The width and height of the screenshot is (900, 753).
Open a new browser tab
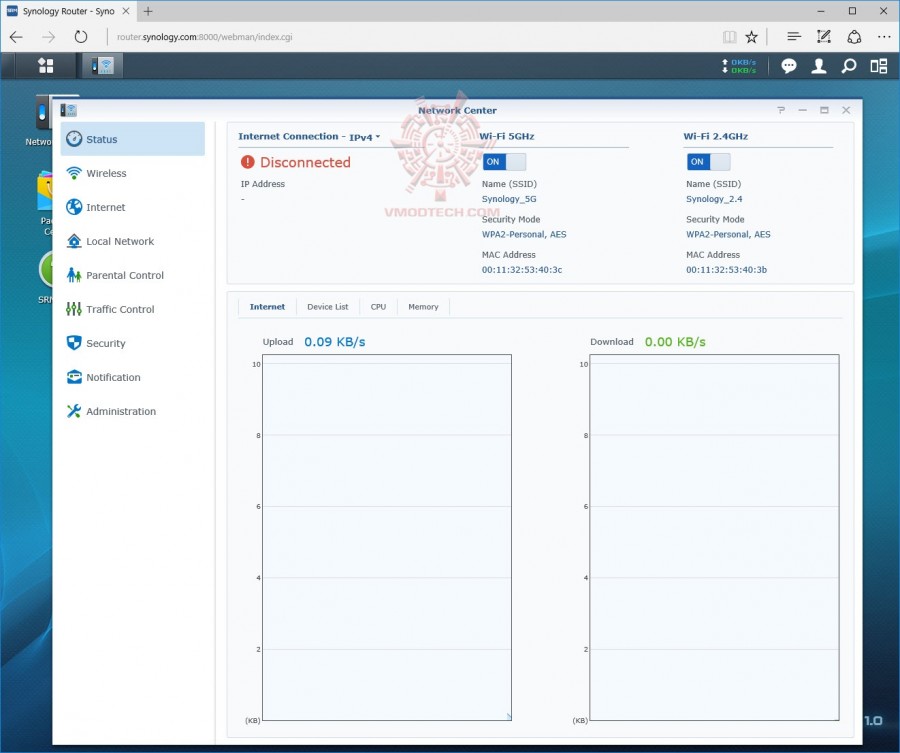[148, 11]
